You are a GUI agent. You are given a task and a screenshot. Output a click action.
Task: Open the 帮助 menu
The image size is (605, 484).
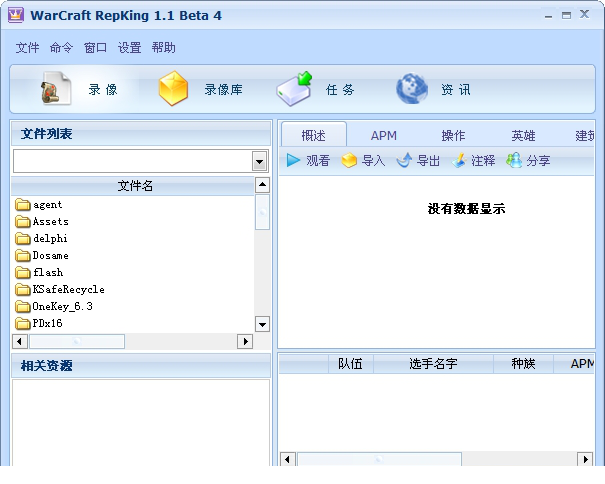point(163,47)
